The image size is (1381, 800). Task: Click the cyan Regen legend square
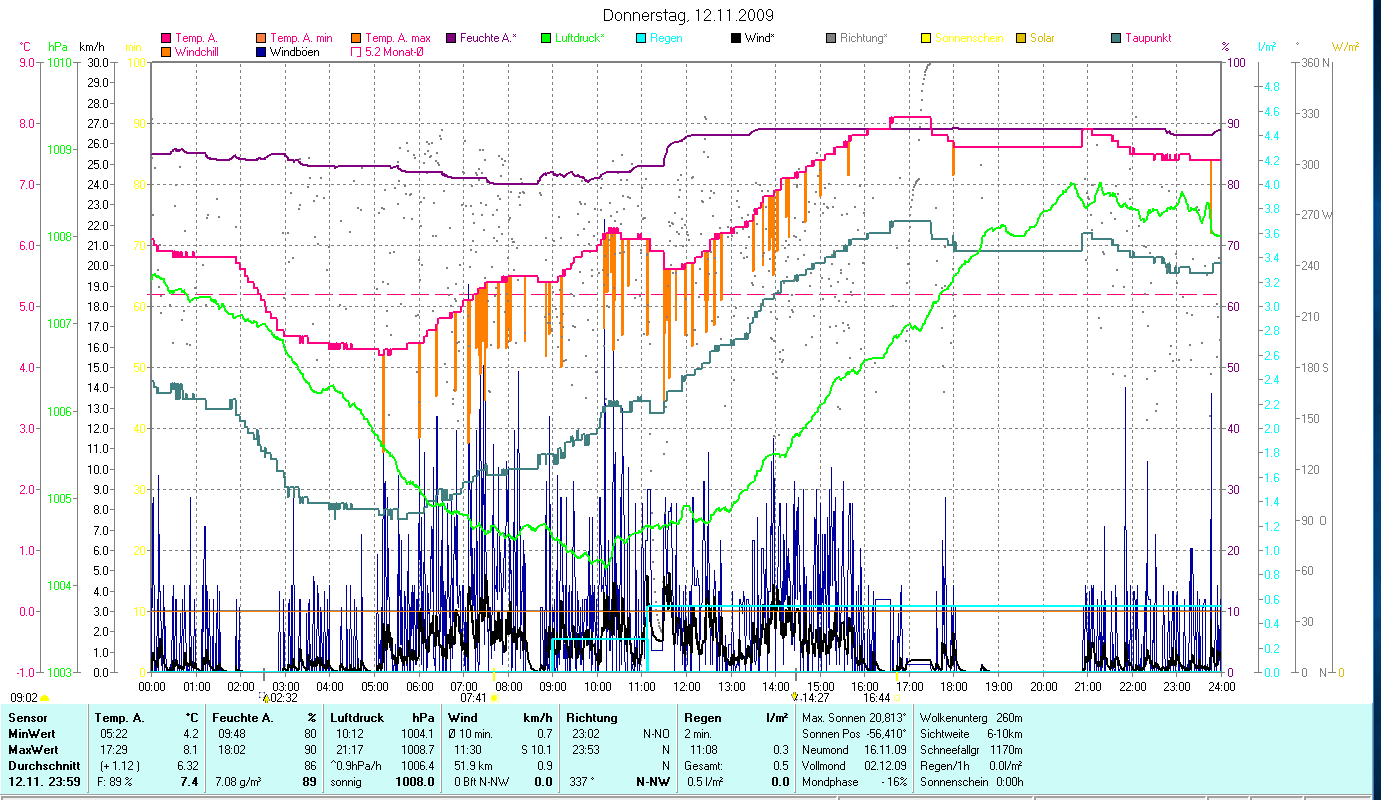(640, 38)
